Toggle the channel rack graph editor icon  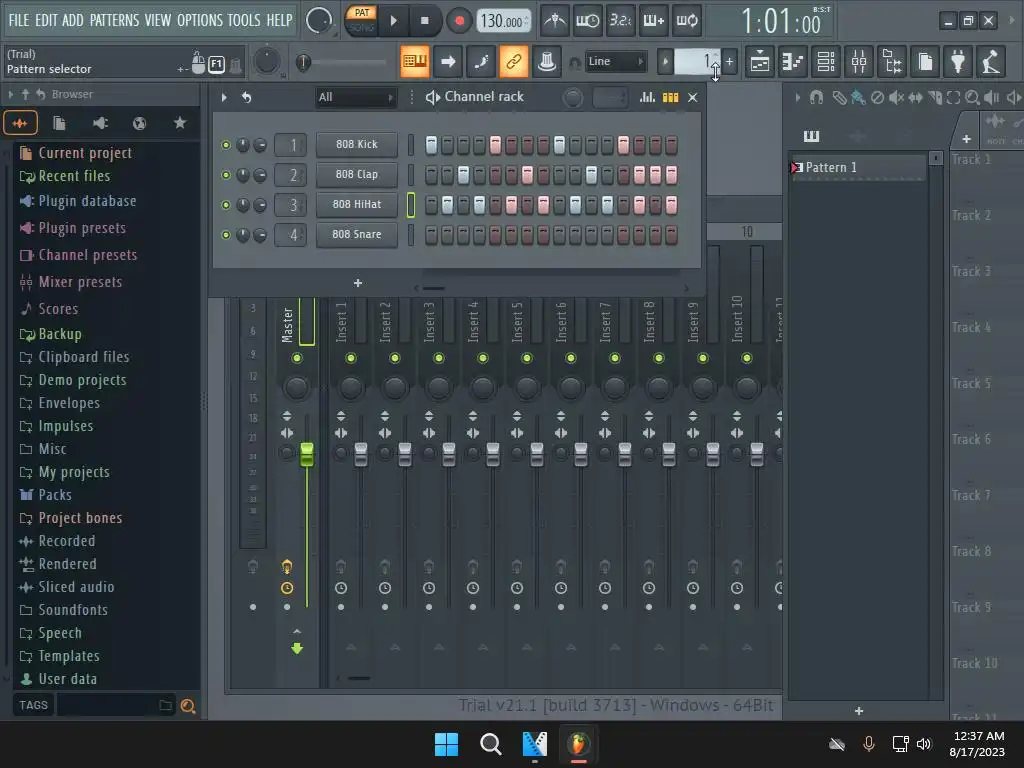point(647,97)
